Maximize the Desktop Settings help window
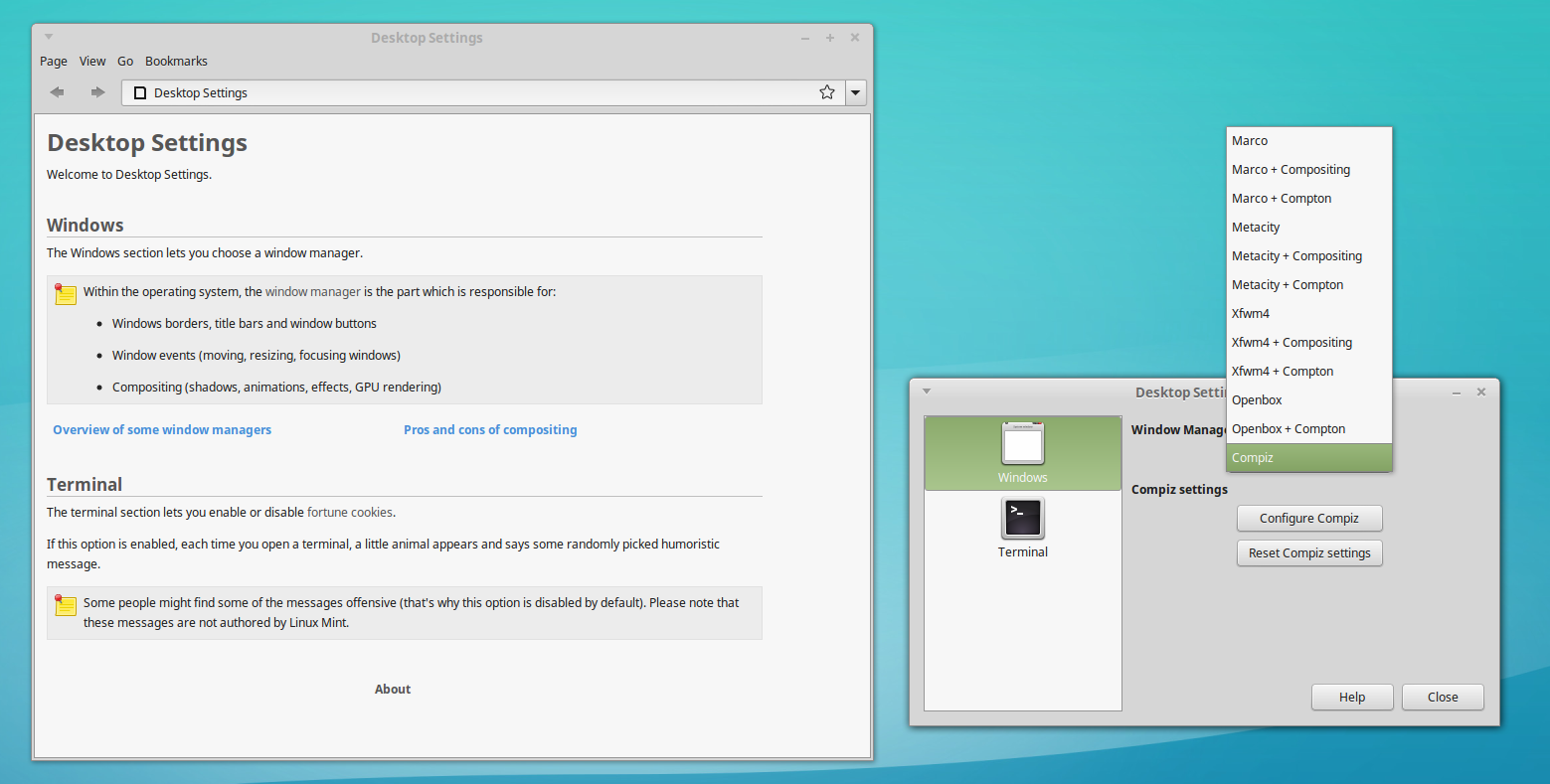The height and width of the screenshot is (784, 1550). [x=830, y=38]
